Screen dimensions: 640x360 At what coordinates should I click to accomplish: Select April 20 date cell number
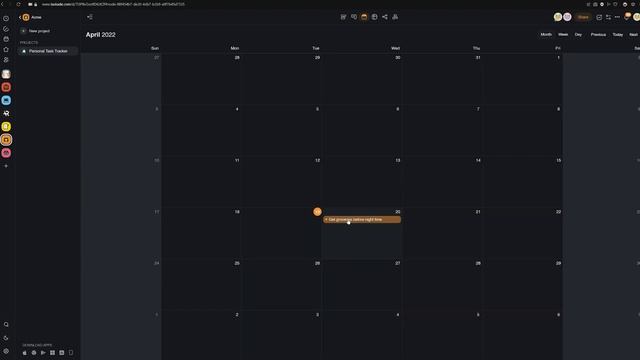[398, 212]
